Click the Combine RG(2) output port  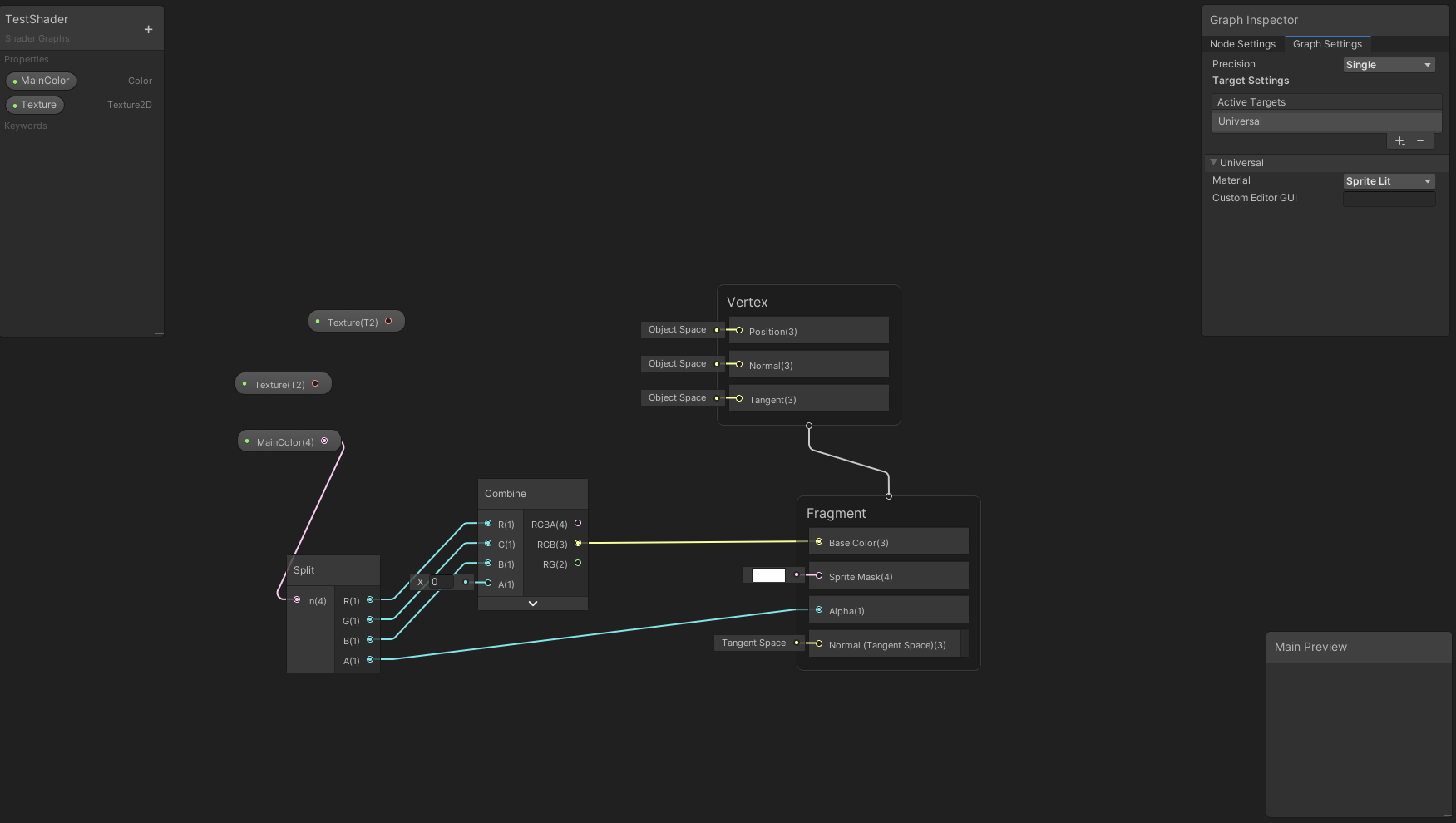(578, 564)
